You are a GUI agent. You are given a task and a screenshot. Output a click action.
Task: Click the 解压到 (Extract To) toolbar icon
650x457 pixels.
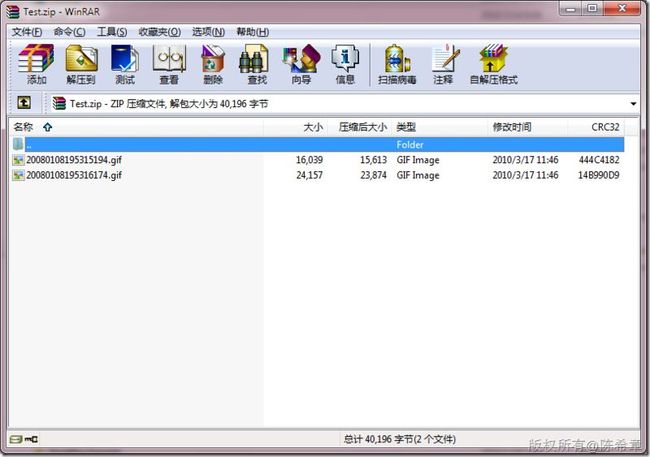point(81,64)
